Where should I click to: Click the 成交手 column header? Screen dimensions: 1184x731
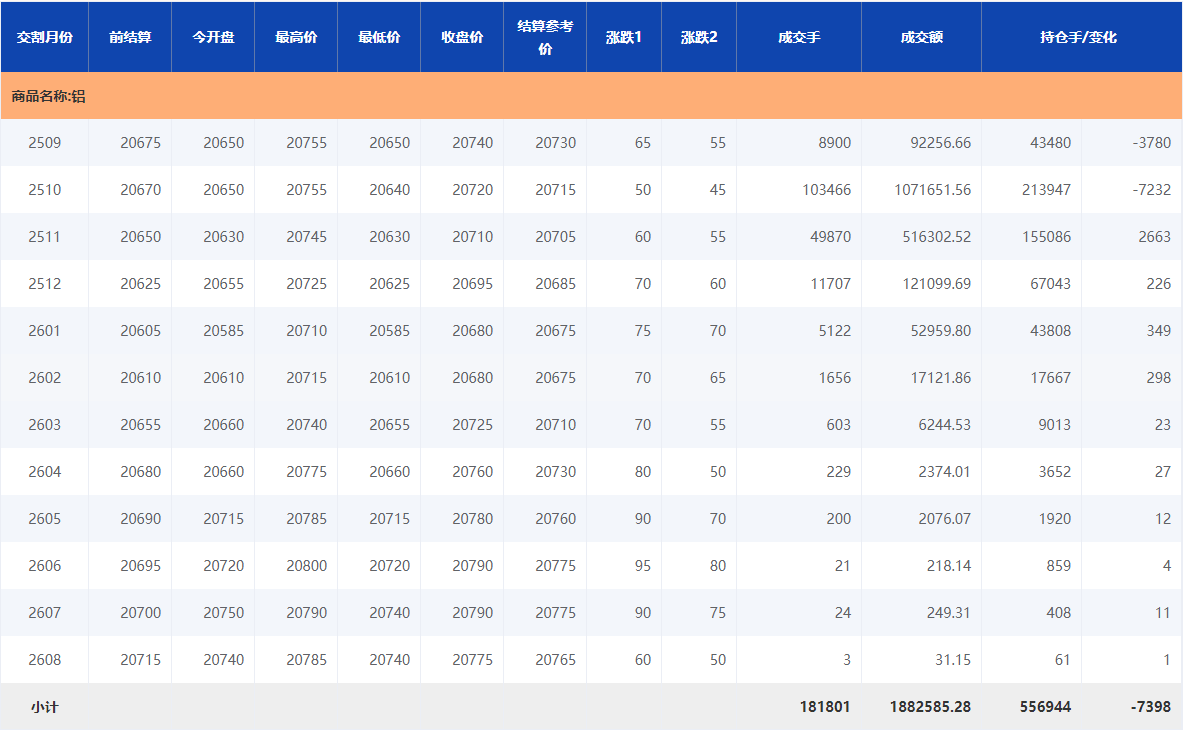pos(799,37)
